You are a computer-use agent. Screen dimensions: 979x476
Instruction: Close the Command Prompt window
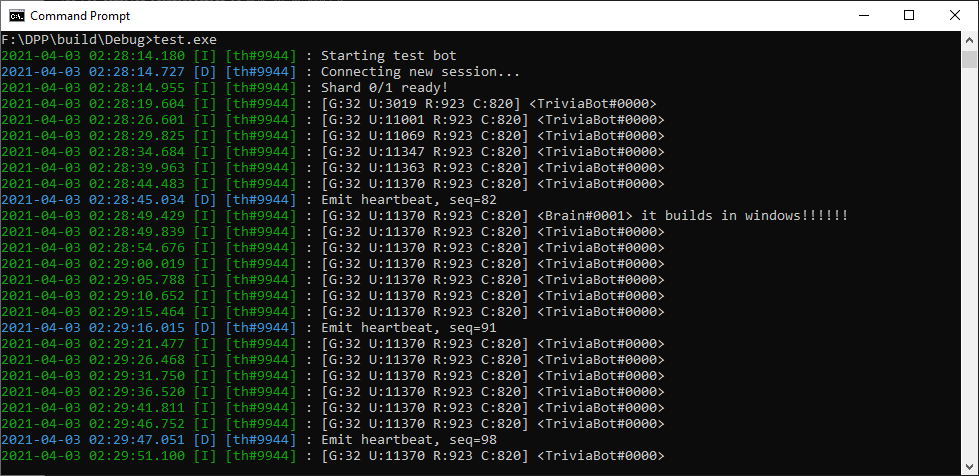(954, 16)
